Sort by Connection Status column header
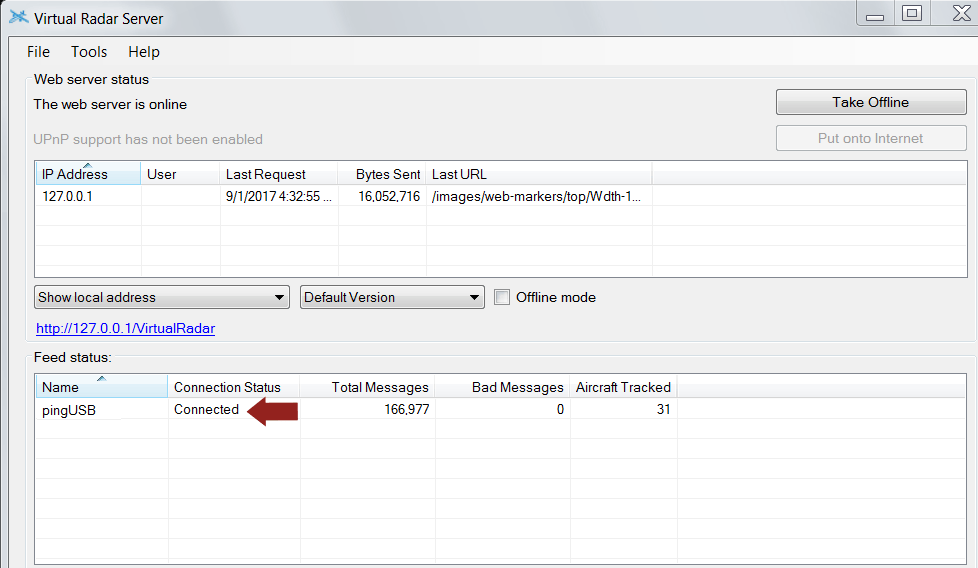The image size is (978, 568). [x=233, y=387]
